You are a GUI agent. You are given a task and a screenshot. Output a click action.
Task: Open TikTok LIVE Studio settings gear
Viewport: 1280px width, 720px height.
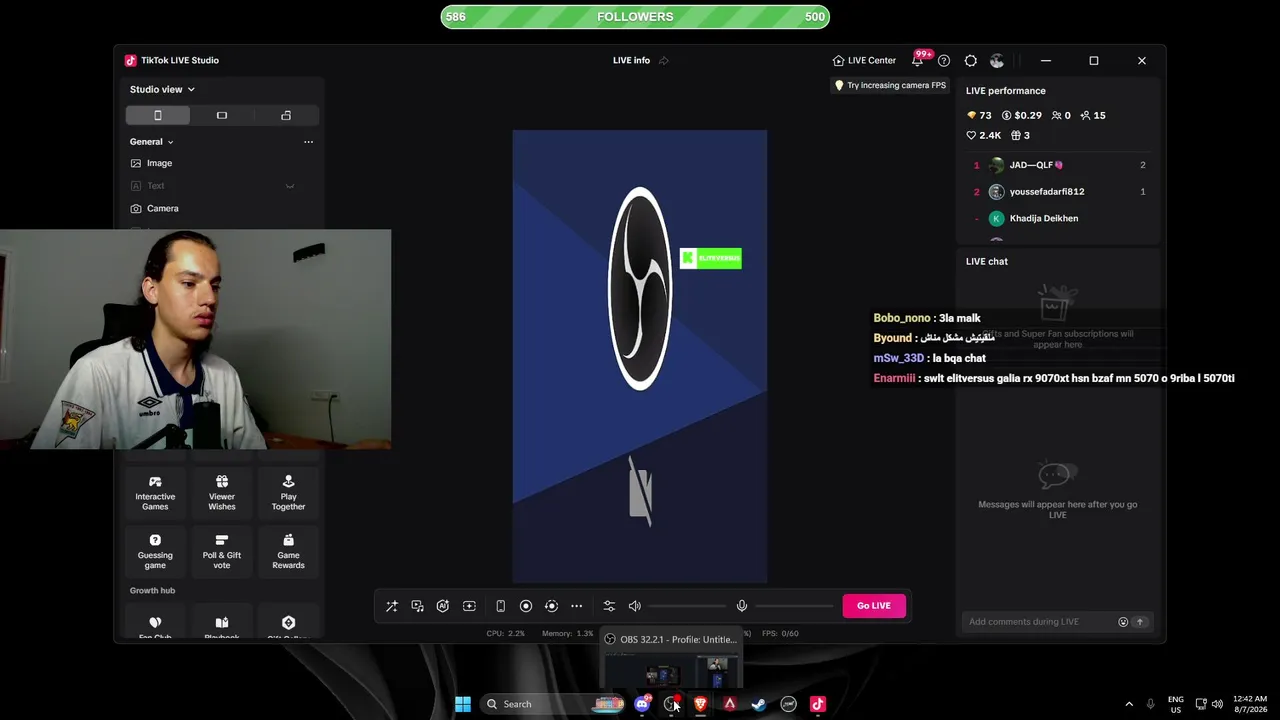click(x=971, y=60)
